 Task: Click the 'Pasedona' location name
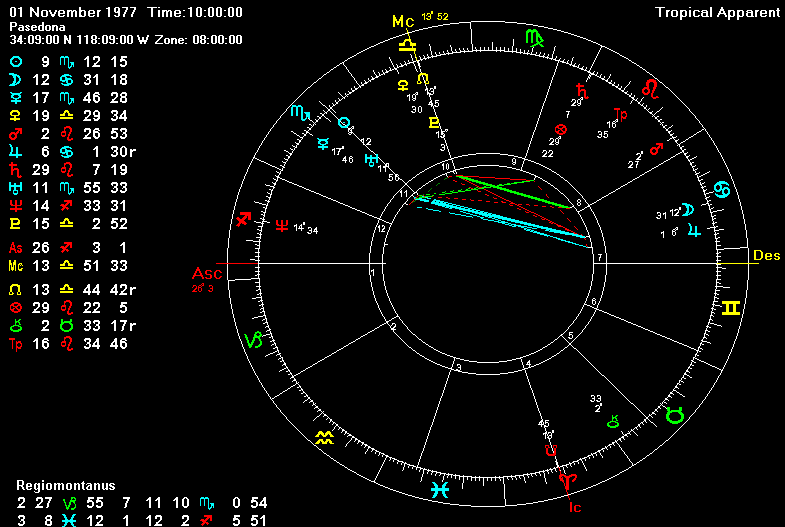[38, 27]
